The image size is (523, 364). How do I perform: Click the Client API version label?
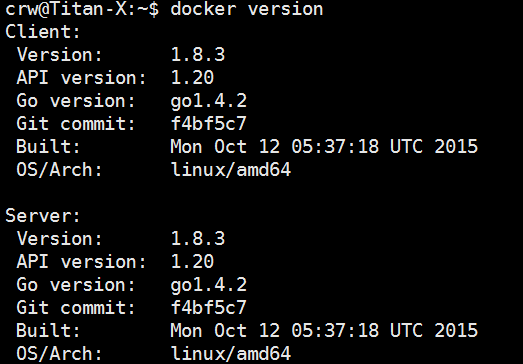tap(81, 78)
